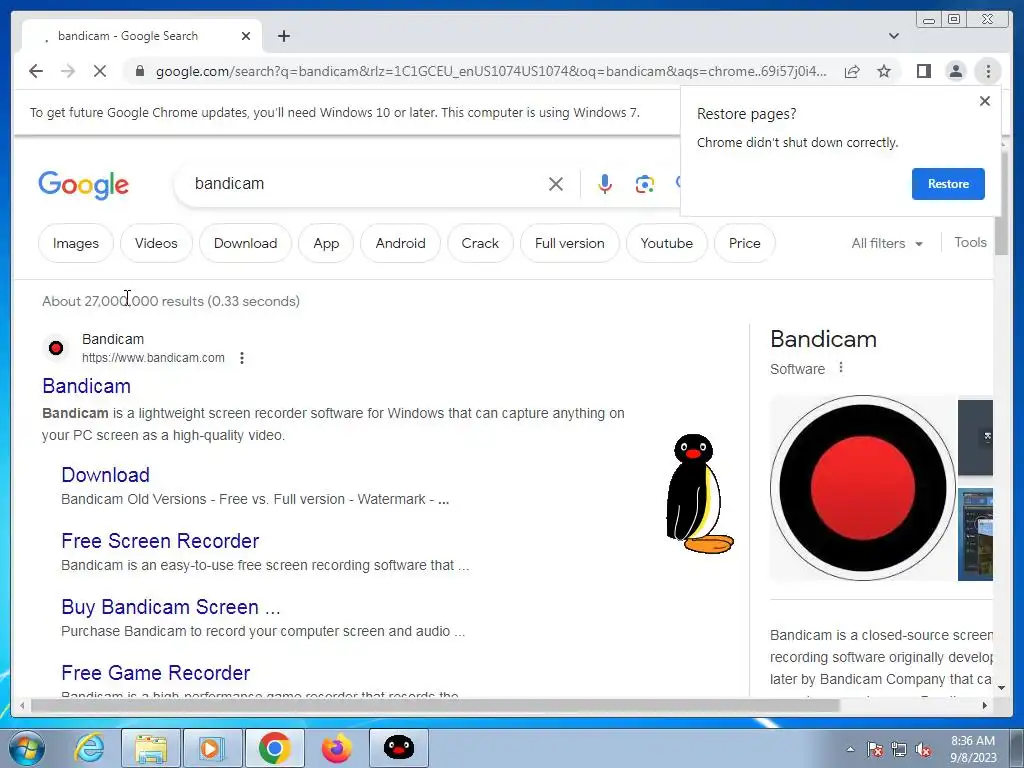The width and height of the screenshot is (1024, 768).
Task: Open the Free Screen Recorder sitelink
Action: (x=160, y=541)
